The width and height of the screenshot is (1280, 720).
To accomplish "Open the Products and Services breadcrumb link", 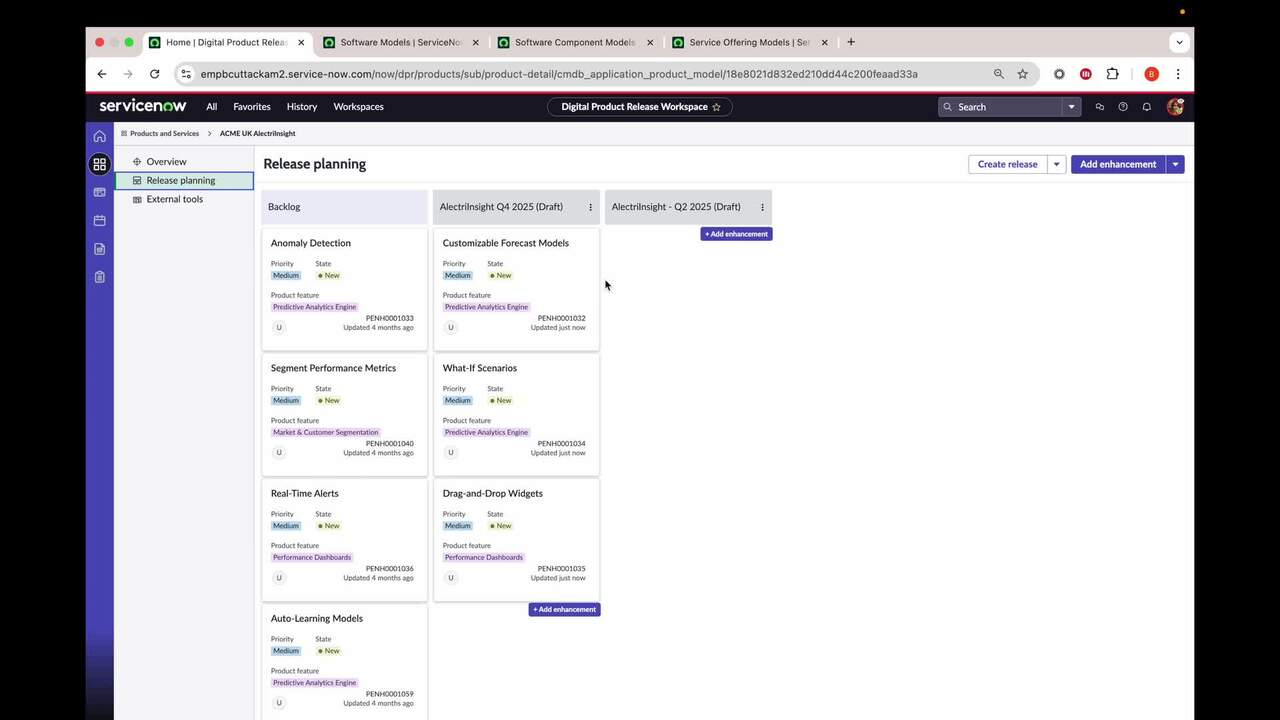I will pos(163,133).
